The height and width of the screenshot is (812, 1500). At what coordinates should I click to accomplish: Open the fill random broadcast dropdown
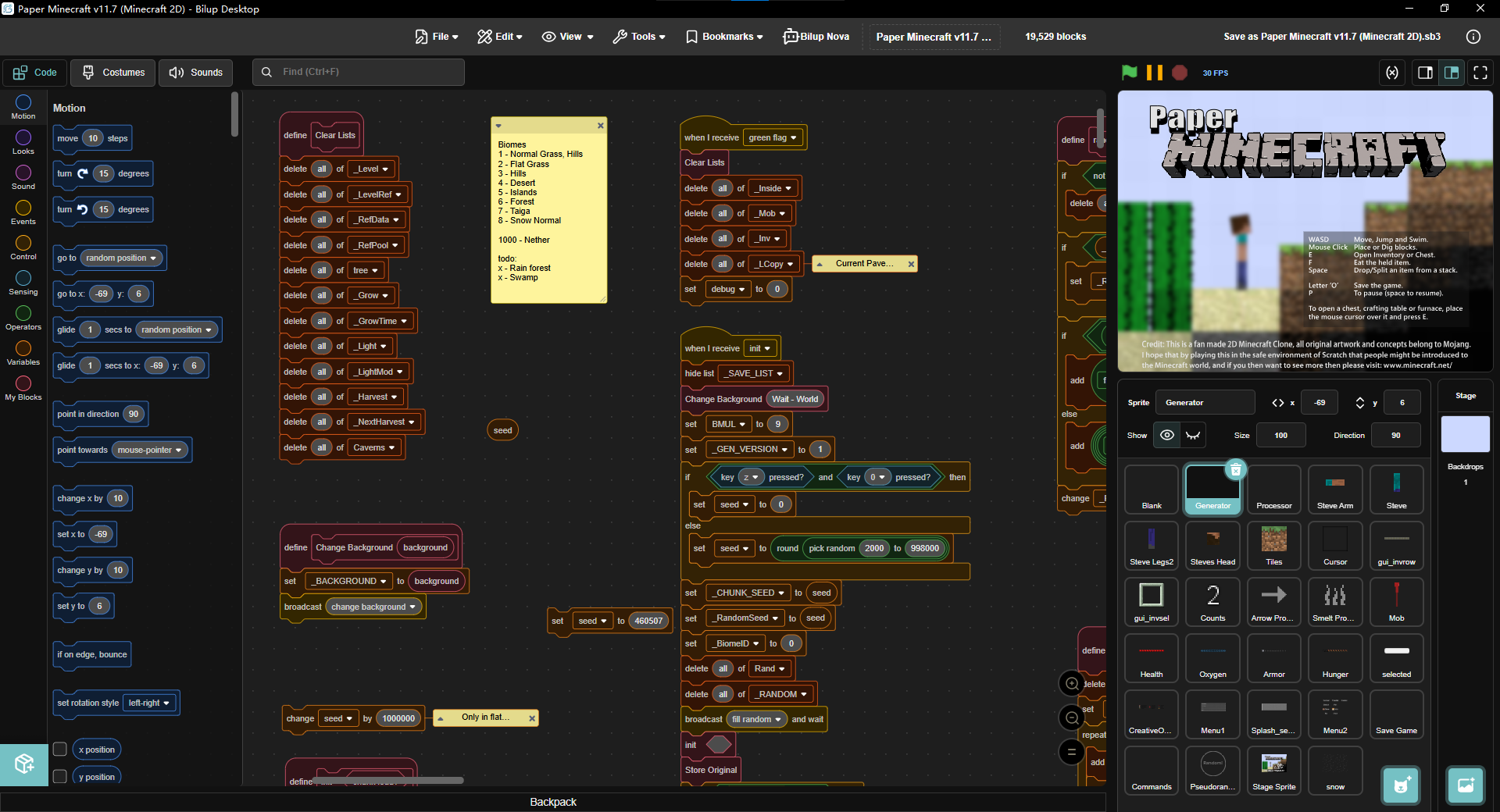pyautogui.click(x=756, y=719)
